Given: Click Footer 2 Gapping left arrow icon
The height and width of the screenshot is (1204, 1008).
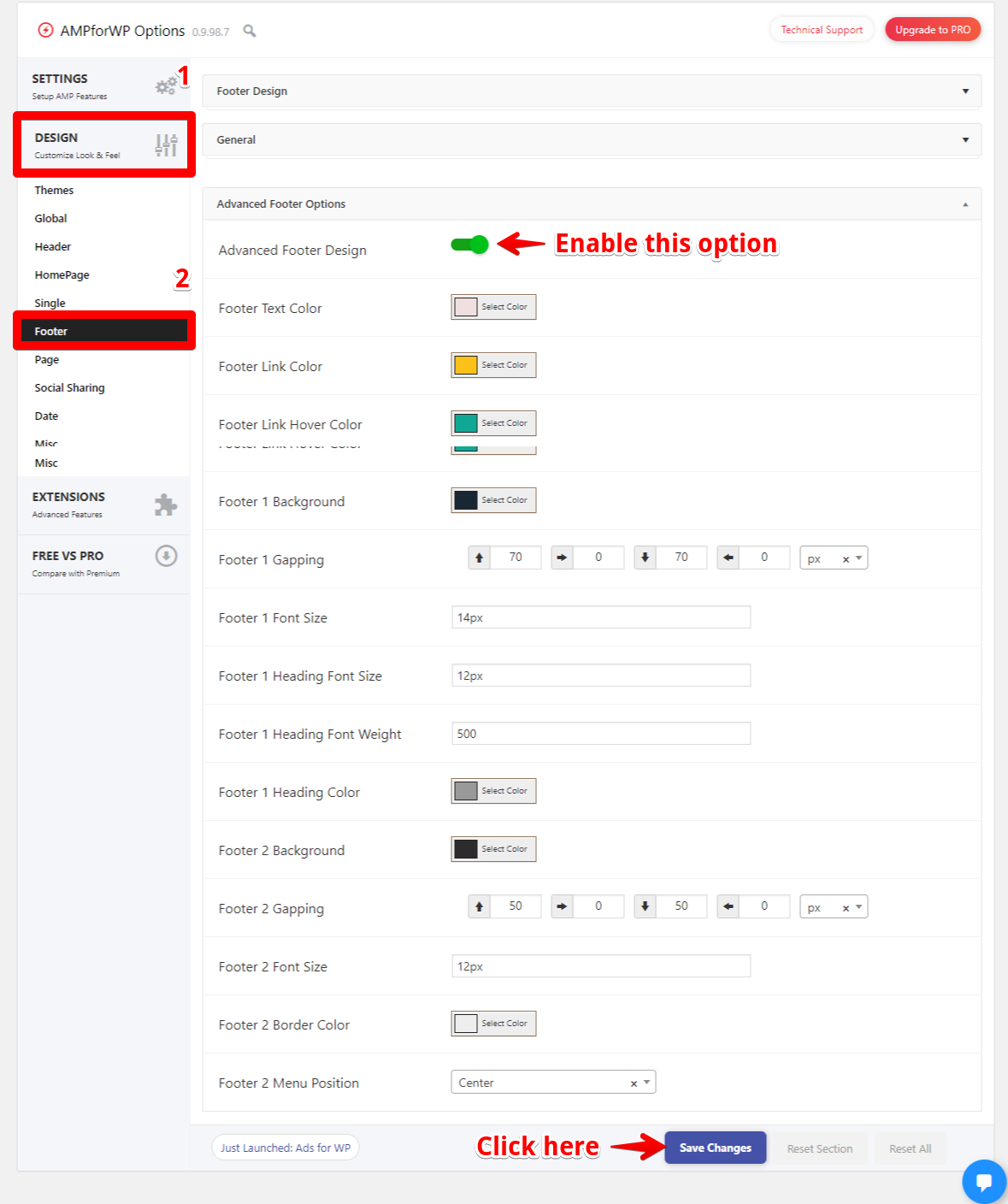Looking at the screenshot, I should [728, 907].
